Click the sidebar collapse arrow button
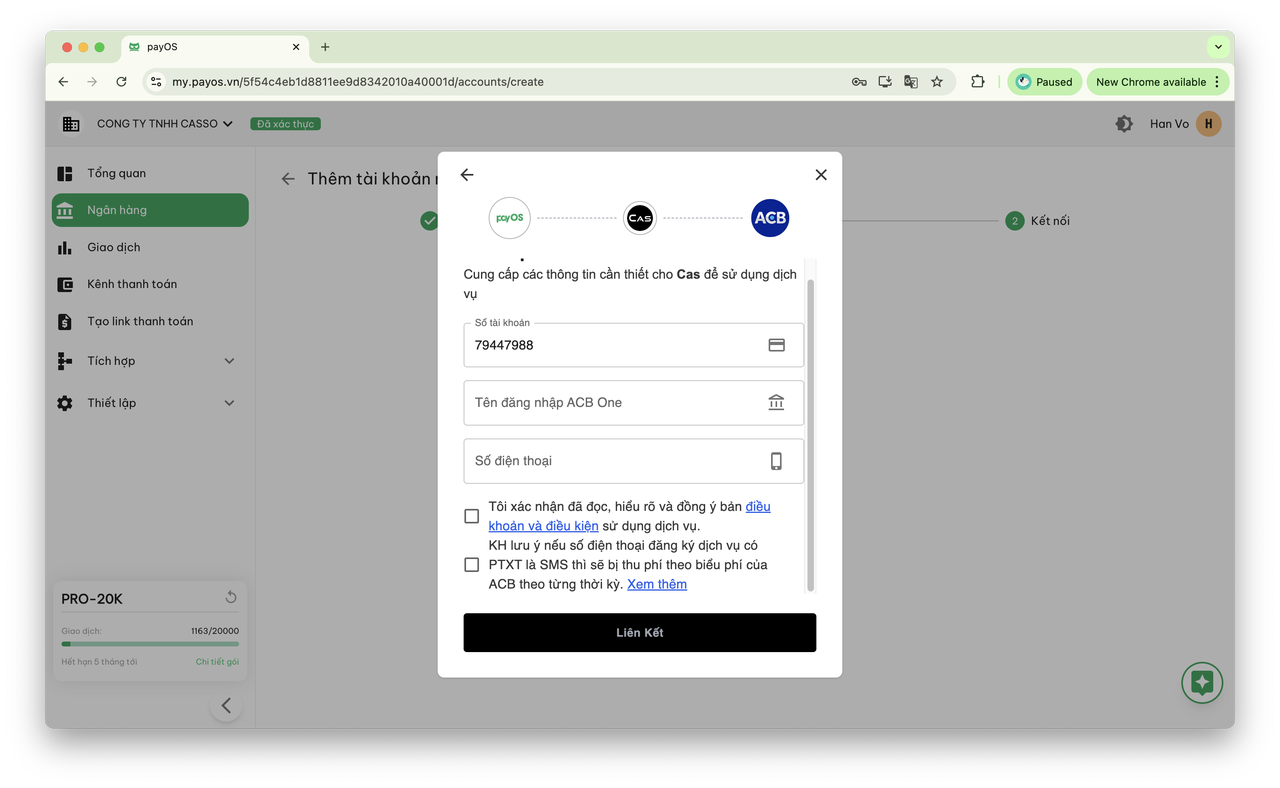 (226, 706)
